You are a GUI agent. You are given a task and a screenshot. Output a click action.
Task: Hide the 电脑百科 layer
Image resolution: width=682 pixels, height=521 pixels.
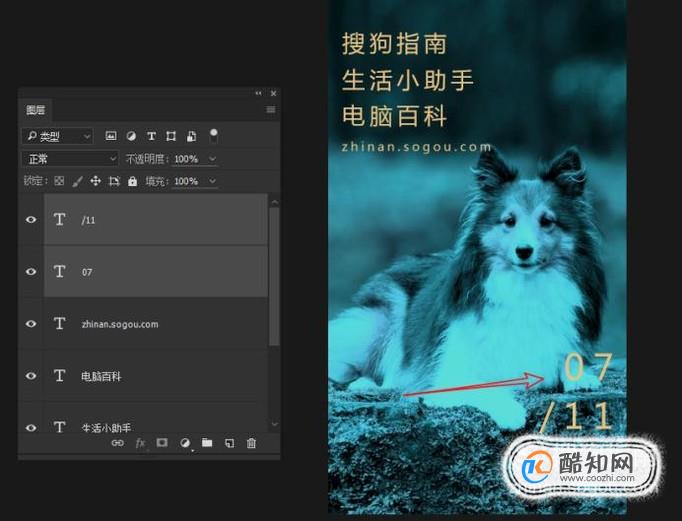click(31, 375)
